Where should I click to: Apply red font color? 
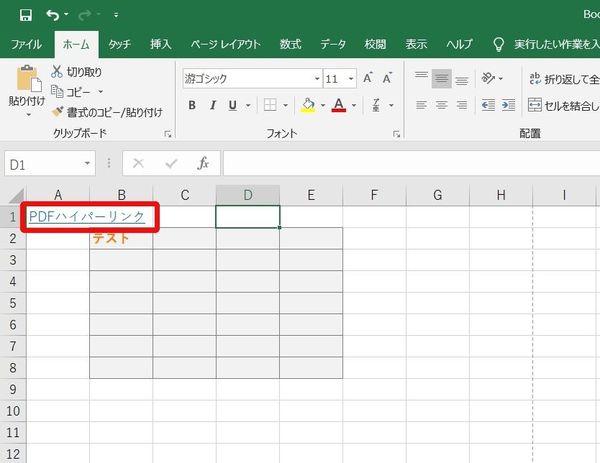coord(339,105)
